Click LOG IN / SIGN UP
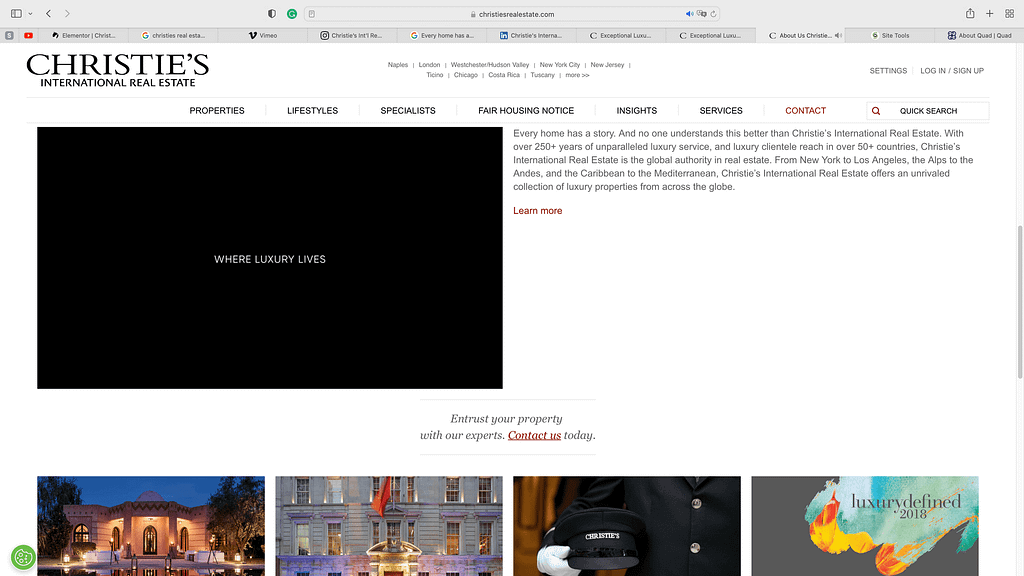 coord(952,71)
